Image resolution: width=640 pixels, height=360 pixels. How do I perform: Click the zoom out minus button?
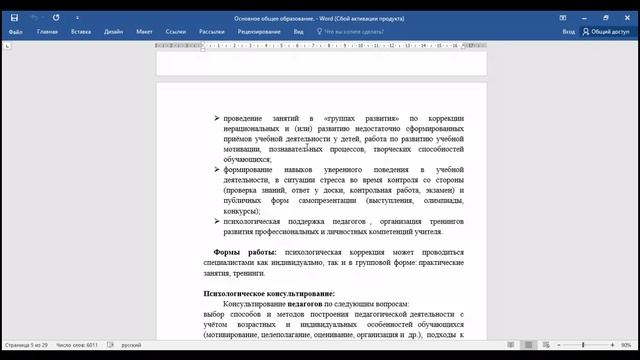[x=559, y=345]
